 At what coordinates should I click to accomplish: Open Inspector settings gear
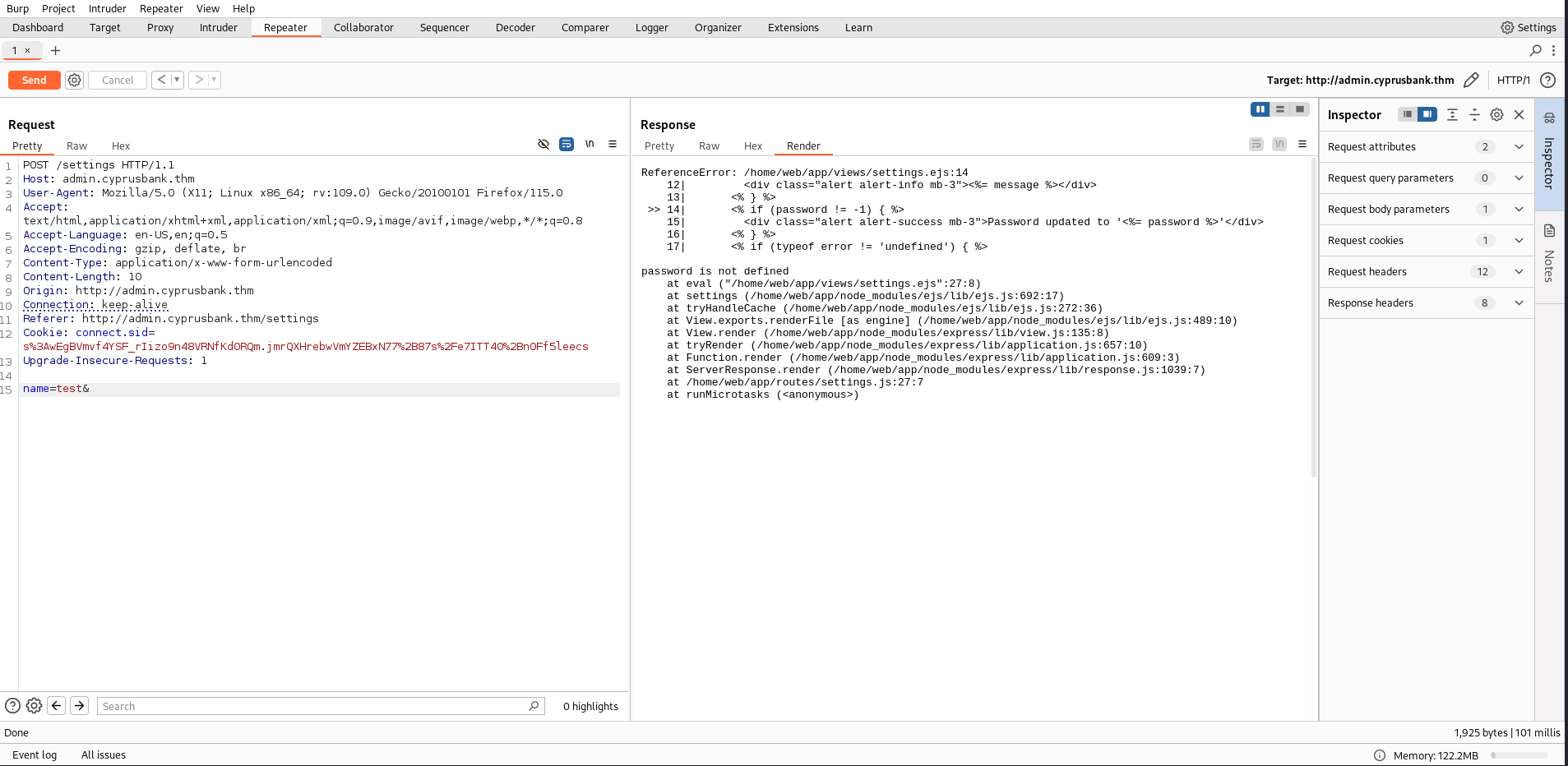pos(1496,114)
